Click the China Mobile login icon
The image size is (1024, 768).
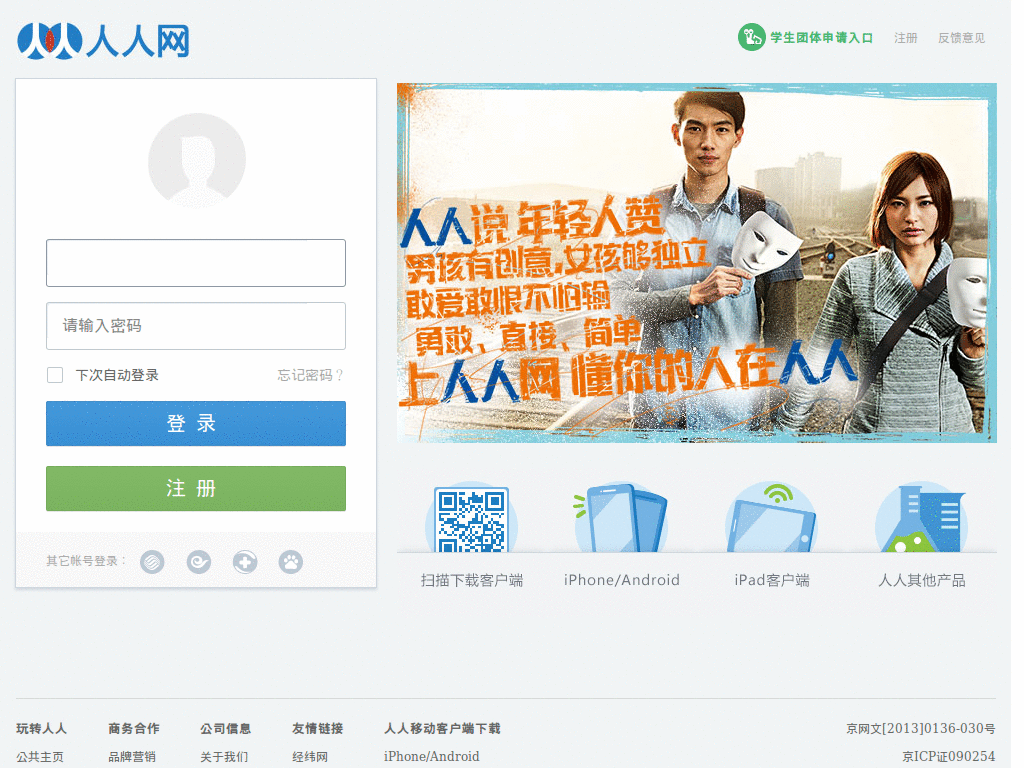(x=152, y=562)
